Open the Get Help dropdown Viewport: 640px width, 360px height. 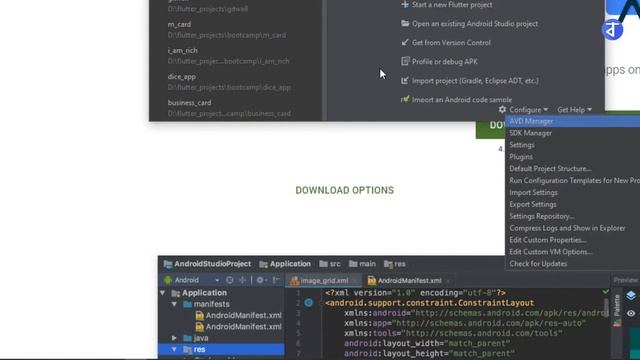(x=574, y=110)
